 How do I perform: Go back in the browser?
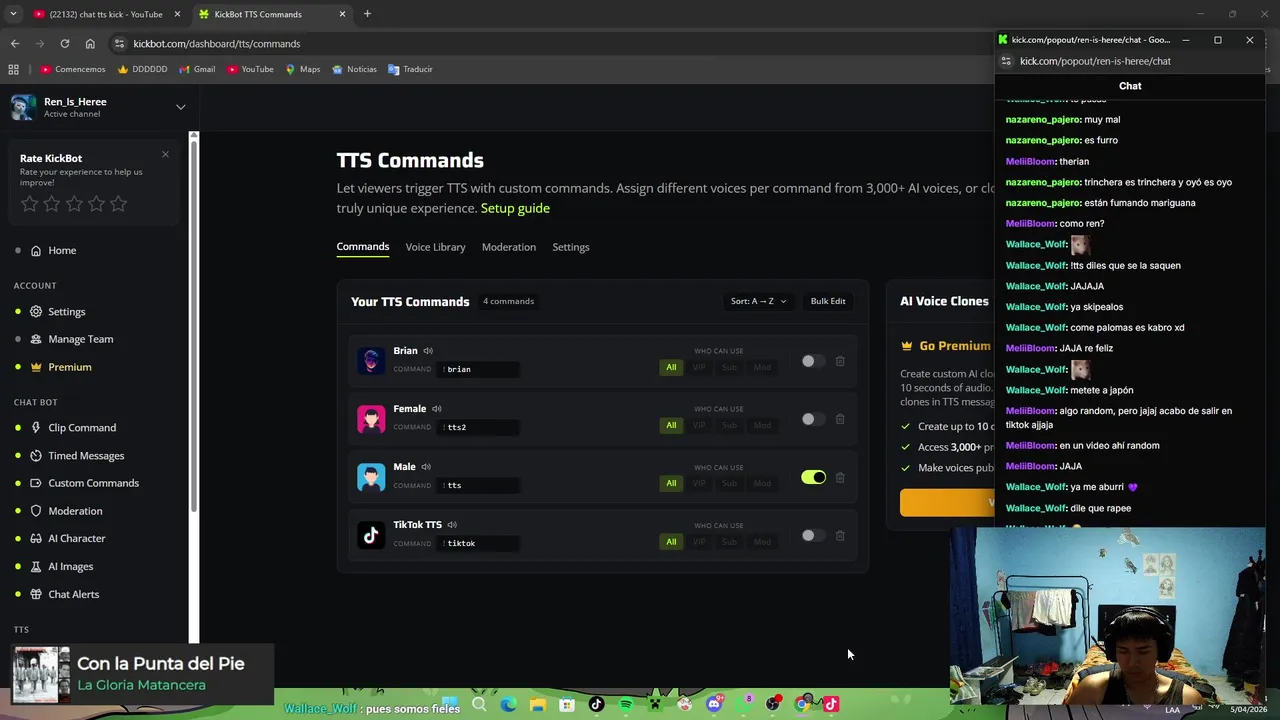tap(15, 43)
